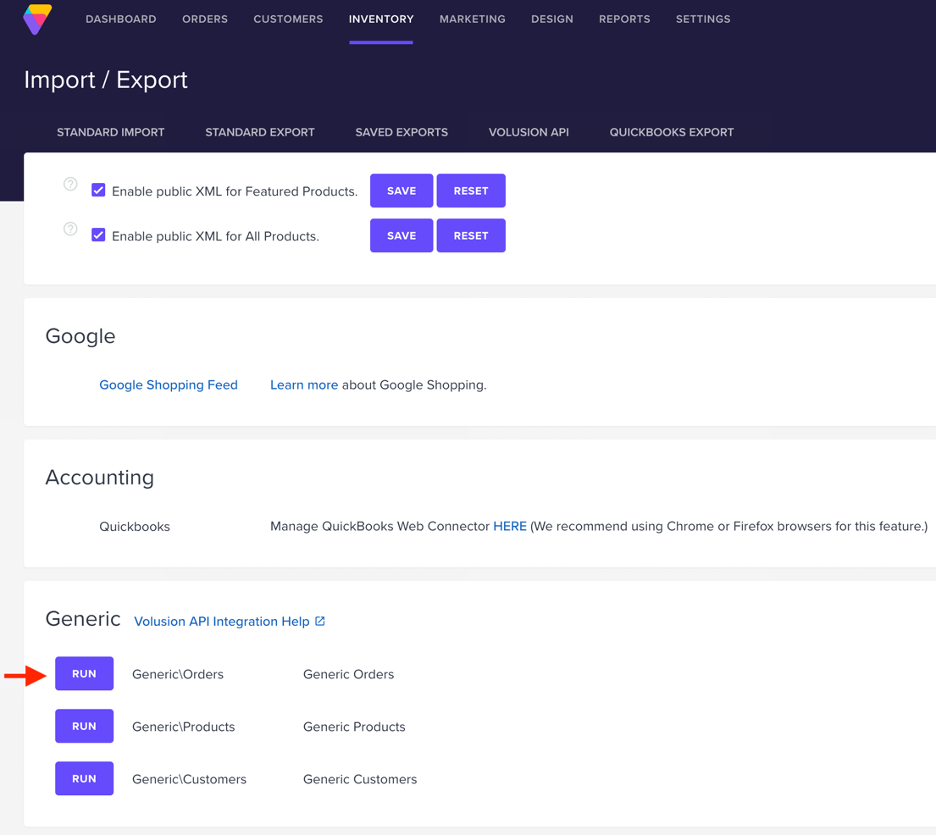936x836 pixels.
Task: Run the Generic\Customers export
Action: tap(84, 779)
